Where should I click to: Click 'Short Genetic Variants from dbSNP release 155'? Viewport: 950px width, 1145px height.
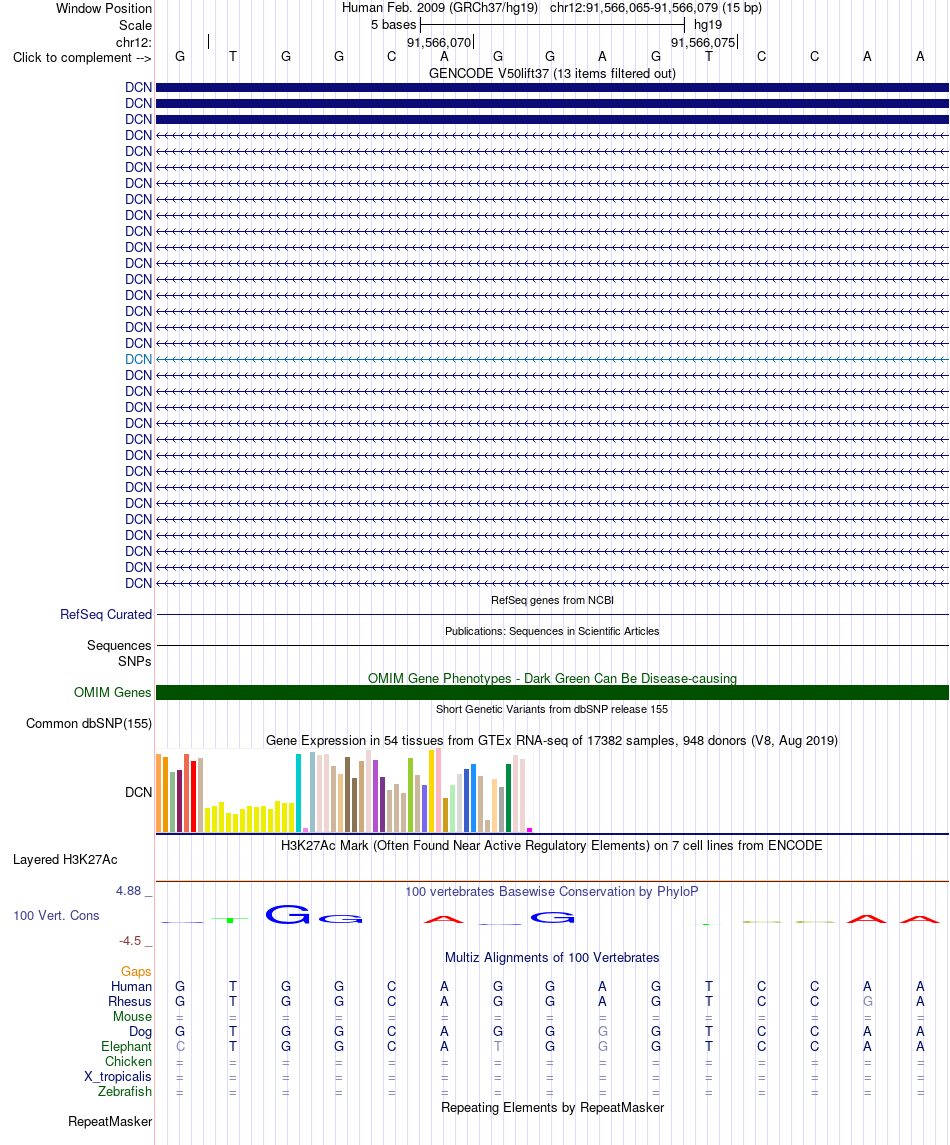click(552, 709)
